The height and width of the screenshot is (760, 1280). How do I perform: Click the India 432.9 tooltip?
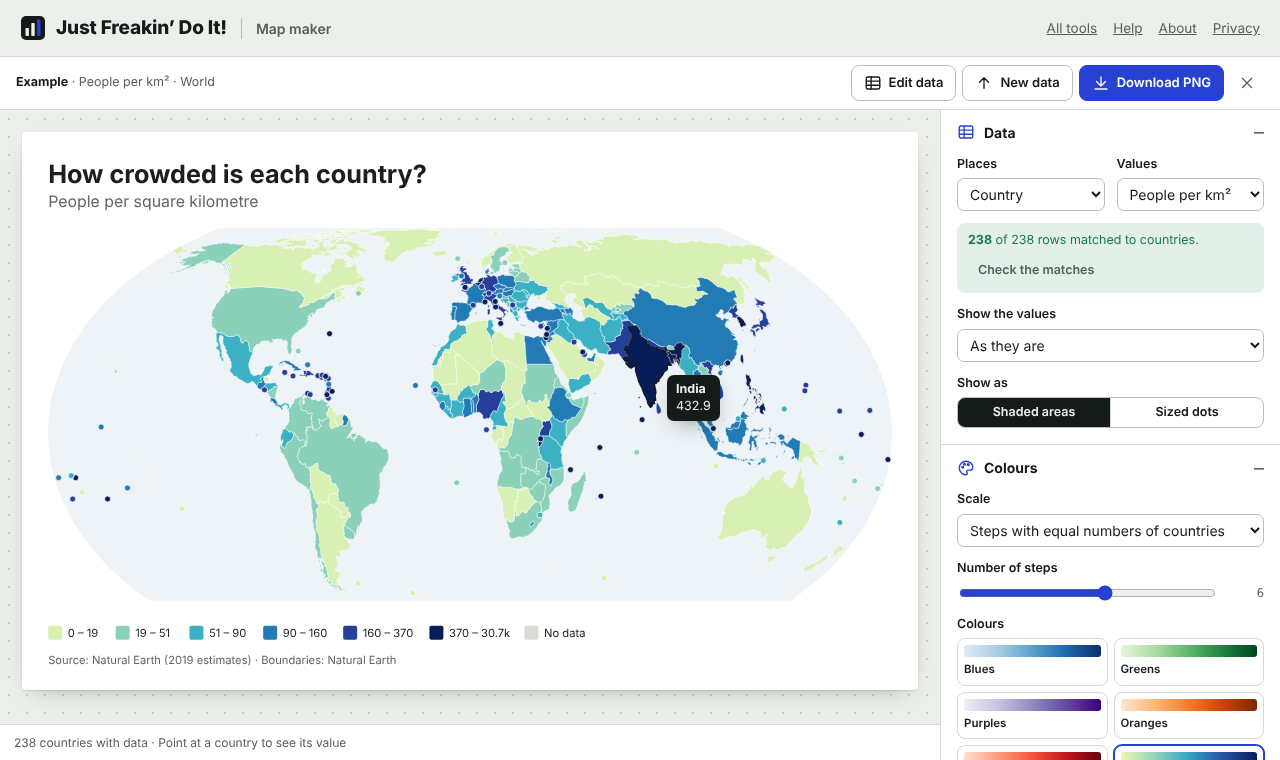pyautogui.click(x=693, y=397)
